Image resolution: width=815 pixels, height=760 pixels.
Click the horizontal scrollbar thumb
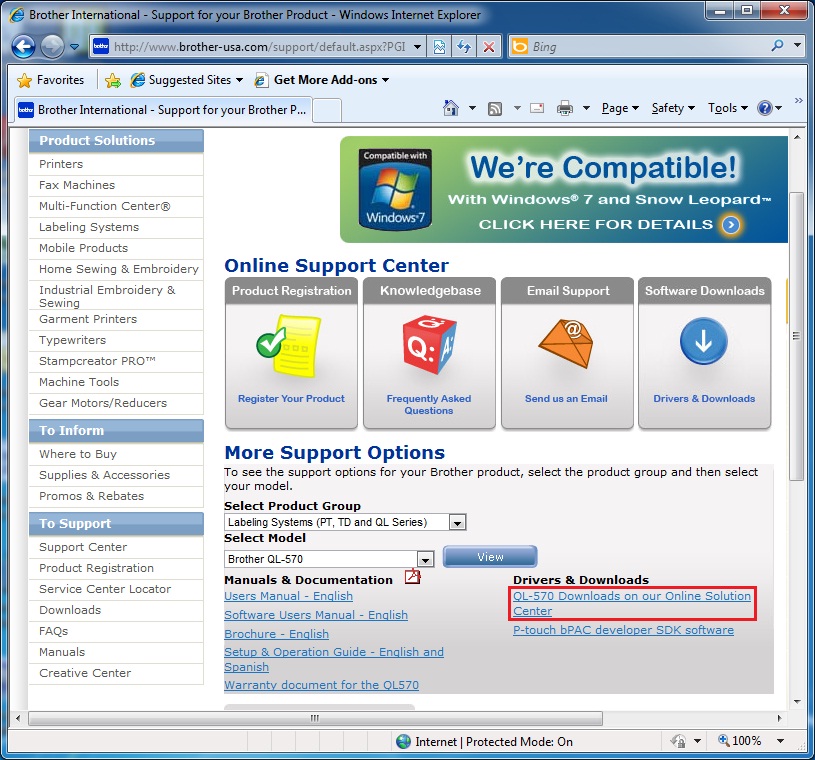pos(314,717)
